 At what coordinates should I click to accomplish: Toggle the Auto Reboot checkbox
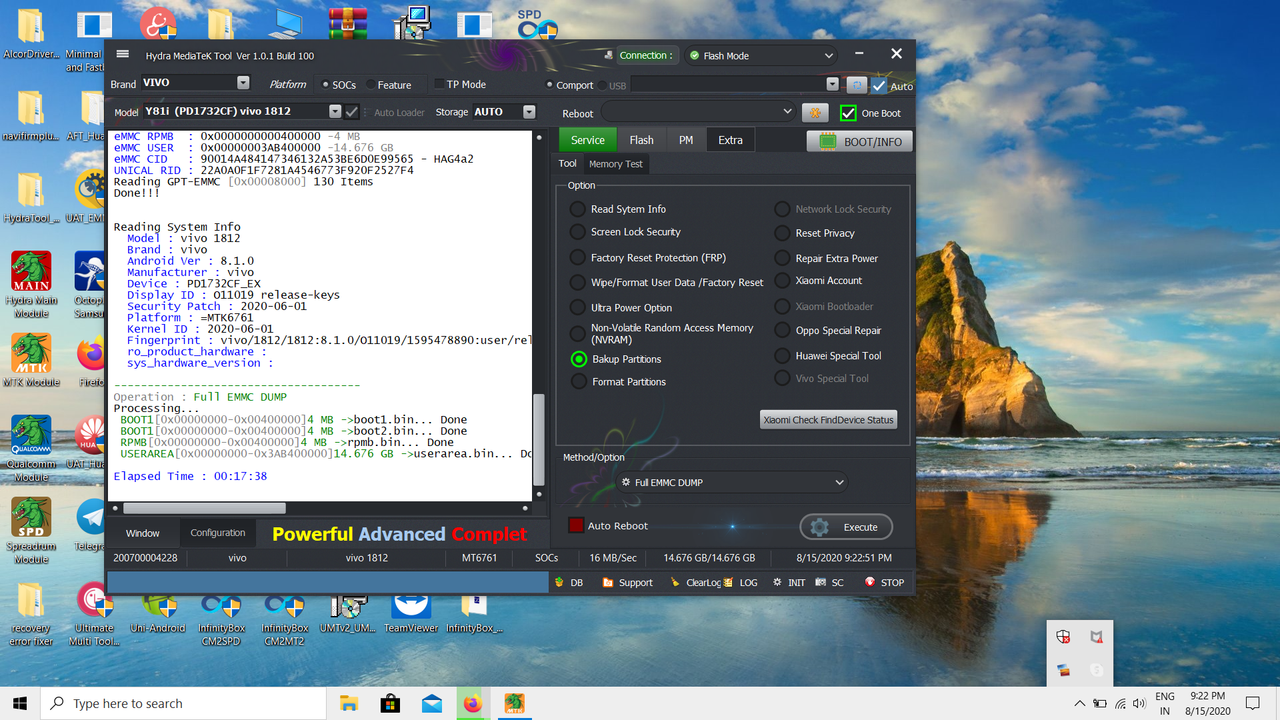point(575,525)
